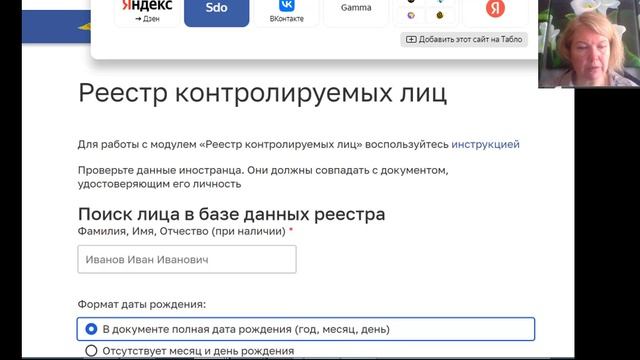Open the red Я shortcut tile
This screenshot has height=360, width=640.
(x=495, y=12)
